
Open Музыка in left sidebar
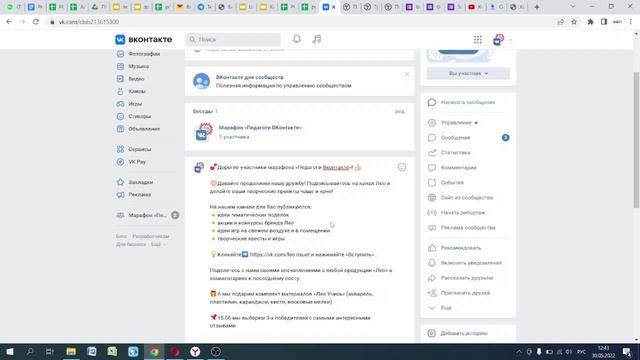138,66
